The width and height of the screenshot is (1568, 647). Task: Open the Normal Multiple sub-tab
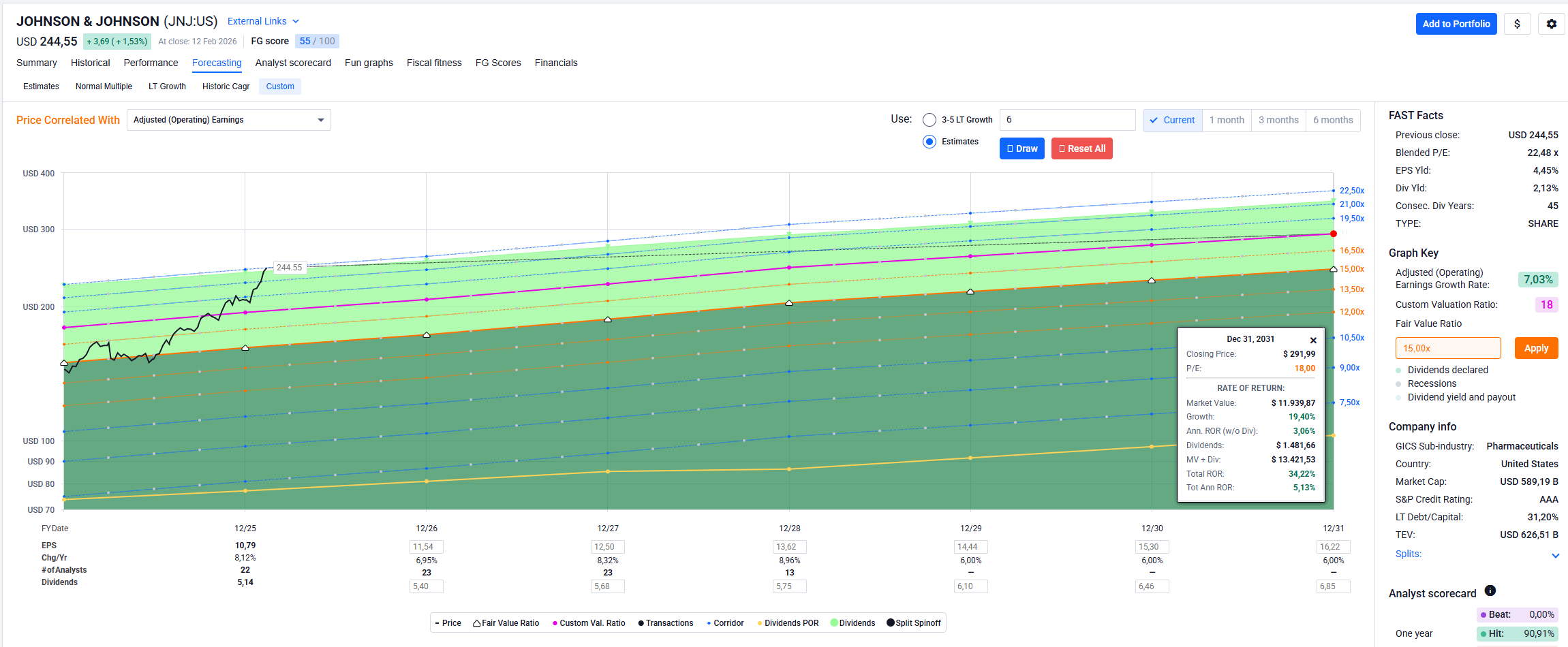point(104,86)
